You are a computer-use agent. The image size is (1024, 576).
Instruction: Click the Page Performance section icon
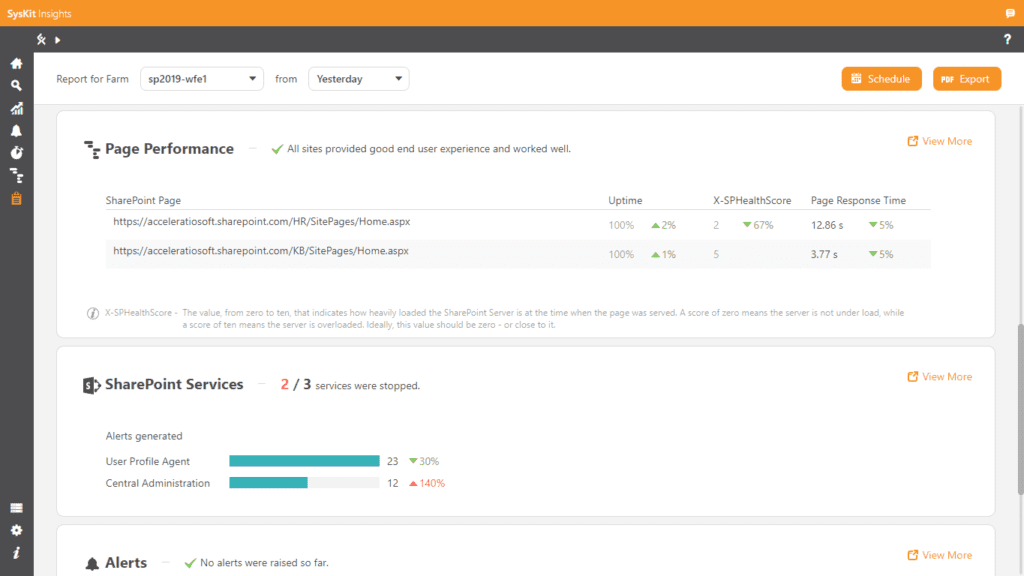click(92, 150)
